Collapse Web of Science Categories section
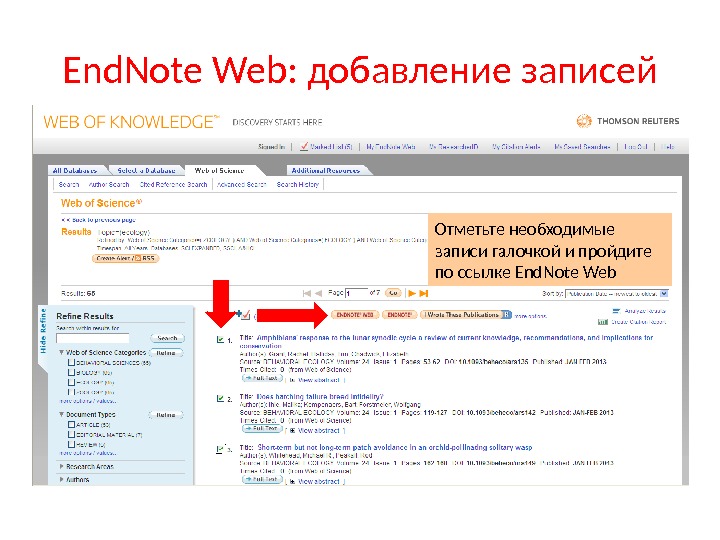This screenshot has height=540, width=720. click(62, 353)
